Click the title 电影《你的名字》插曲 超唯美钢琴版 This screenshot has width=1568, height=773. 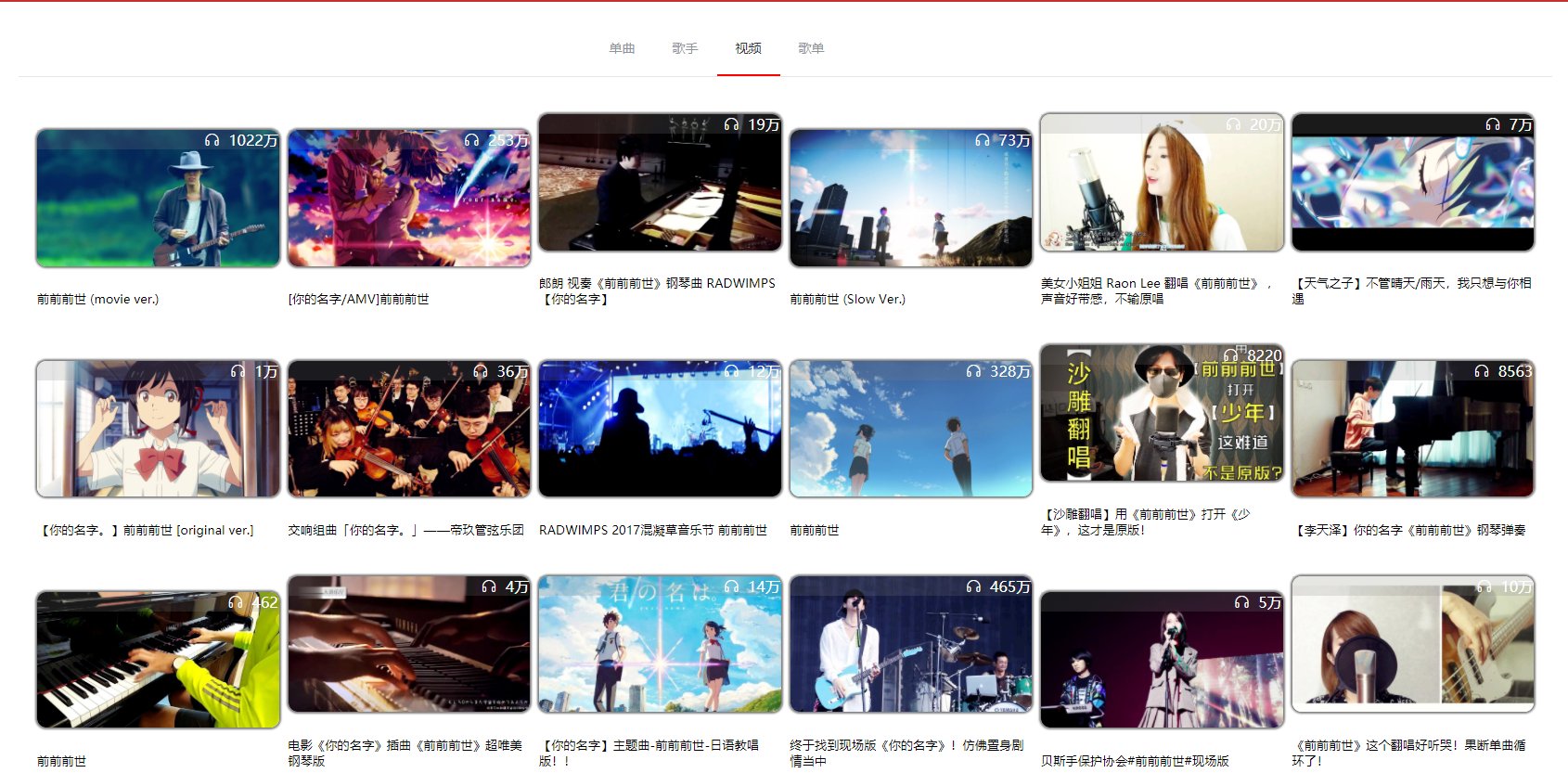pos(405,753)
